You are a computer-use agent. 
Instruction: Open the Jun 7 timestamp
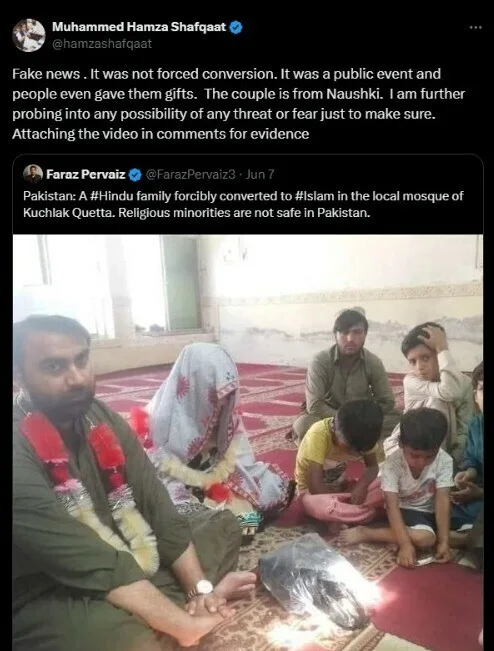point(260,174)
